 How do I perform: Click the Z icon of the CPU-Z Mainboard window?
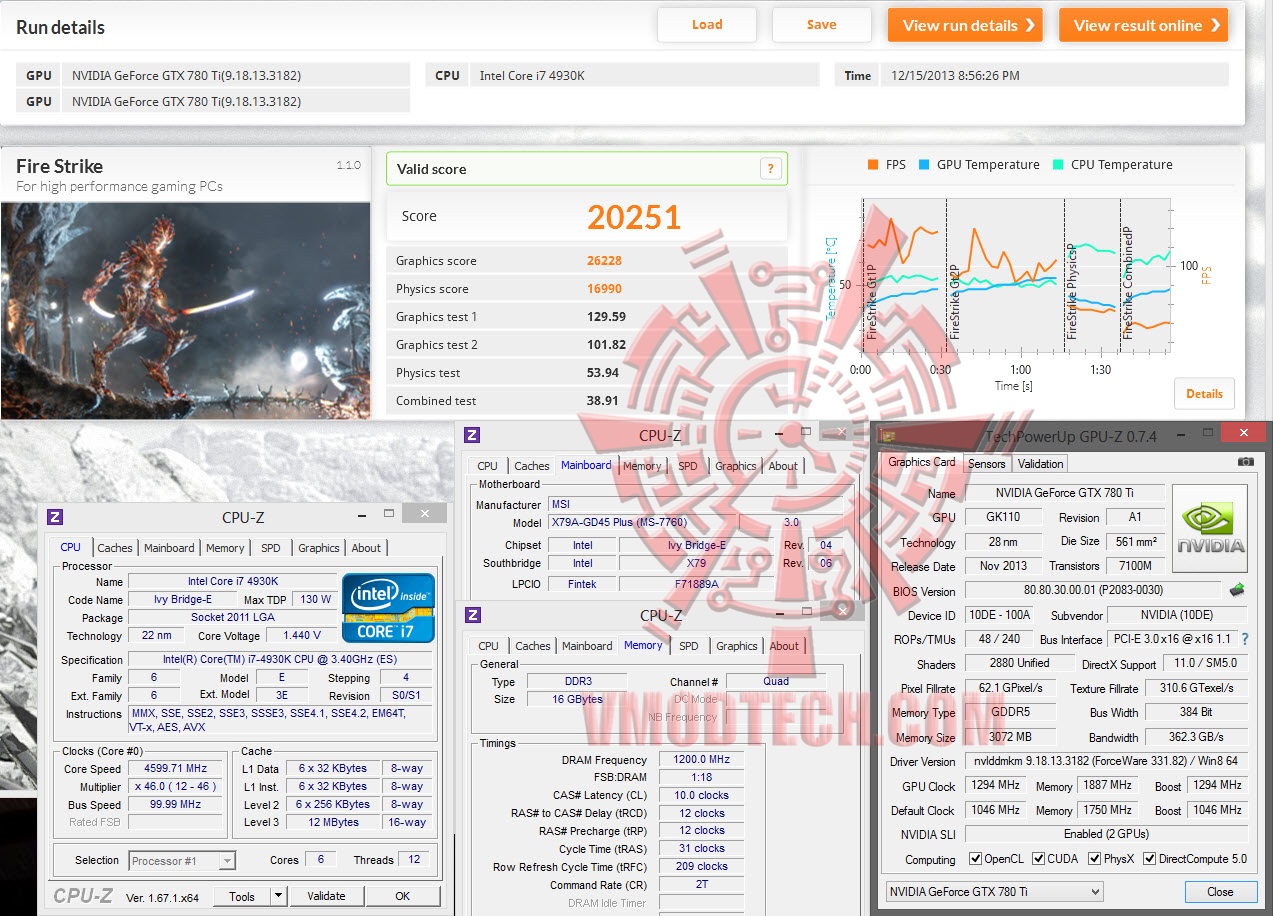(x=473, y=435)
